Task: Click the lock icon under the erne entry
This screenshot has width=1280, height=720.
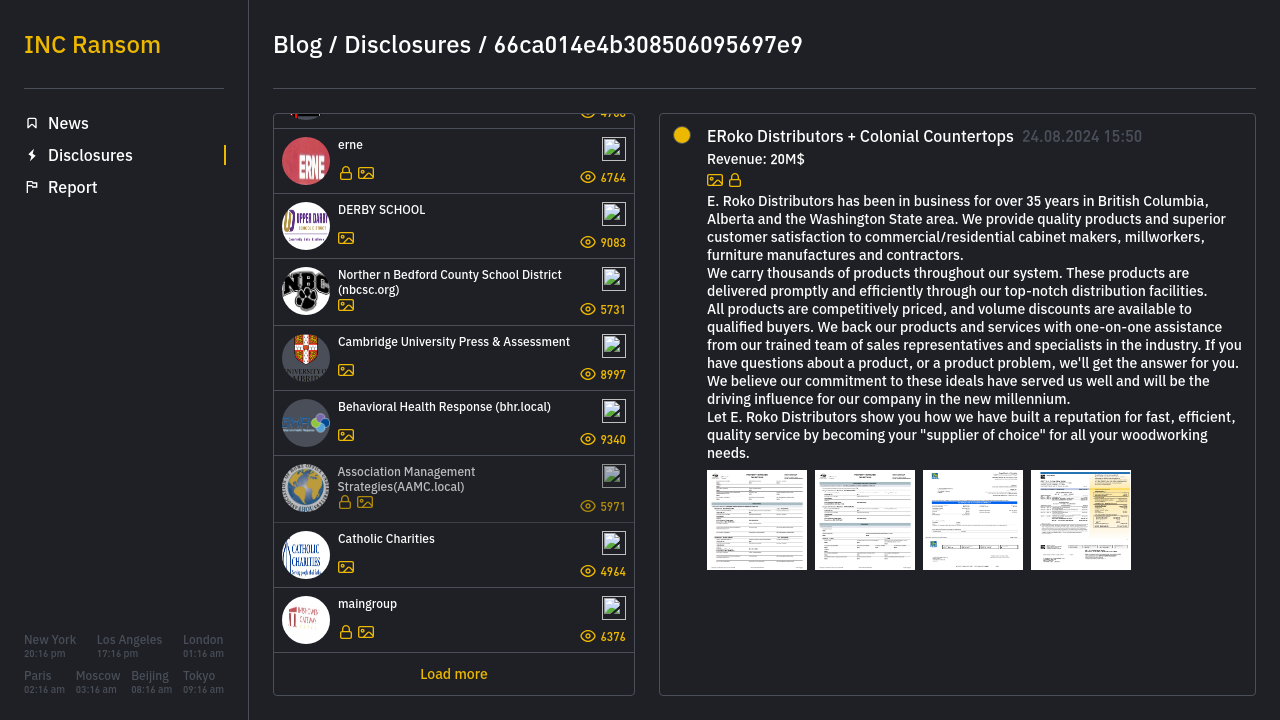Action: pyautogui.click(x=346, y=173)
